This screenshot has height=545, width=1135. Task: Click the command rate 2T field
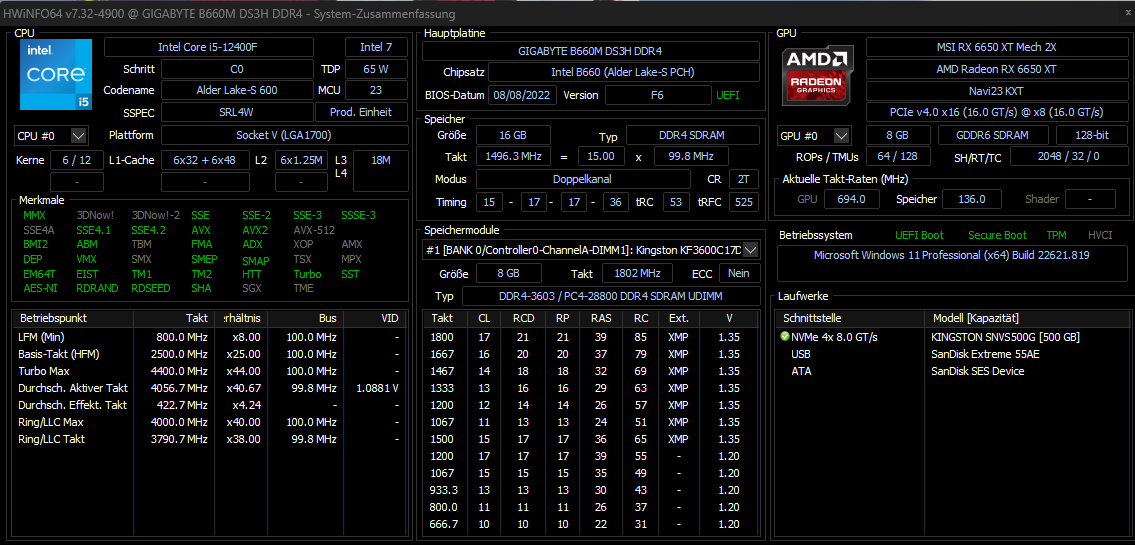coord(743,179)
